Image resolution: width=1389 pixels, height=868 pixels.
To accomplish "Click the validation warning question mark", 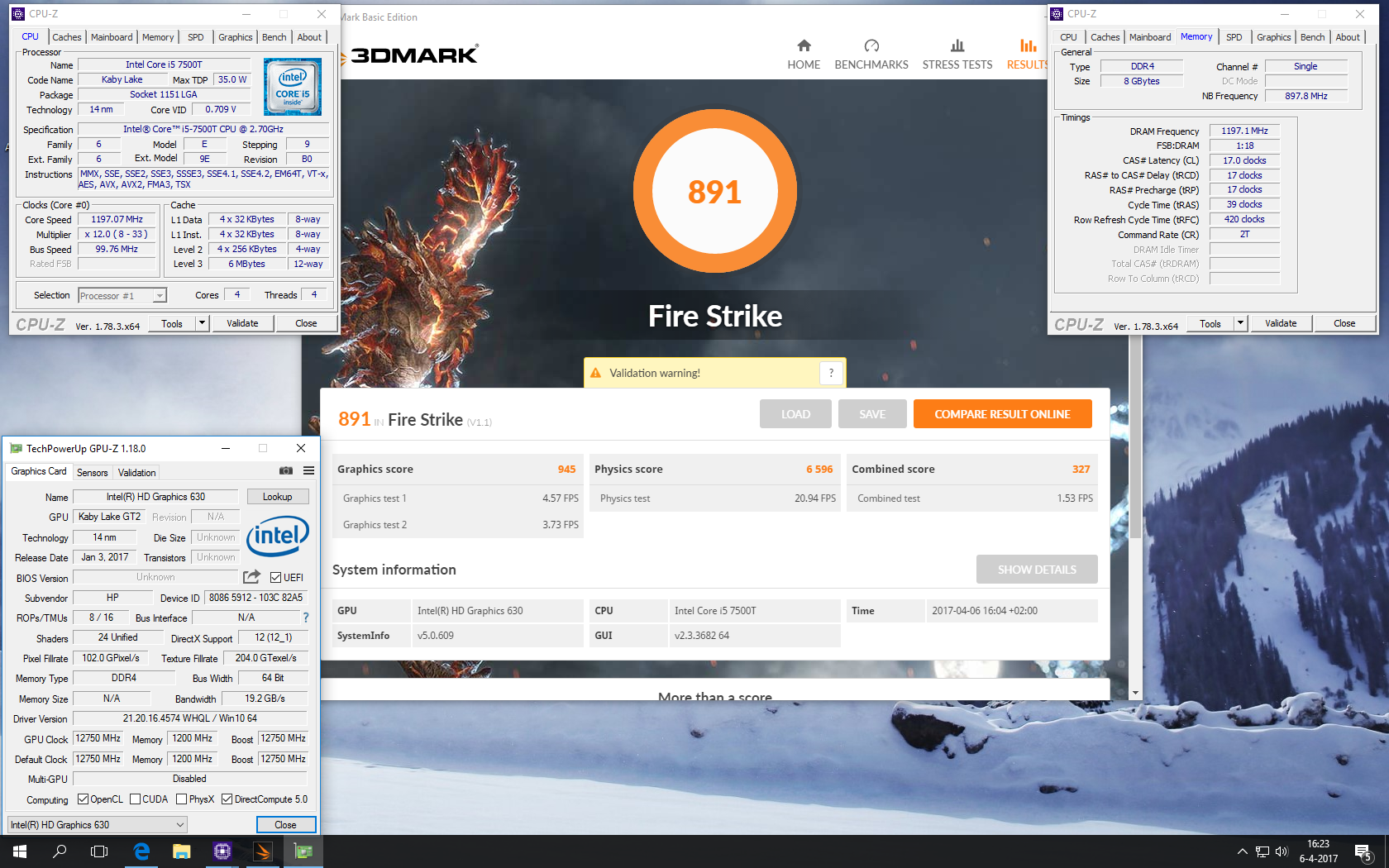I will coord(831,373).
